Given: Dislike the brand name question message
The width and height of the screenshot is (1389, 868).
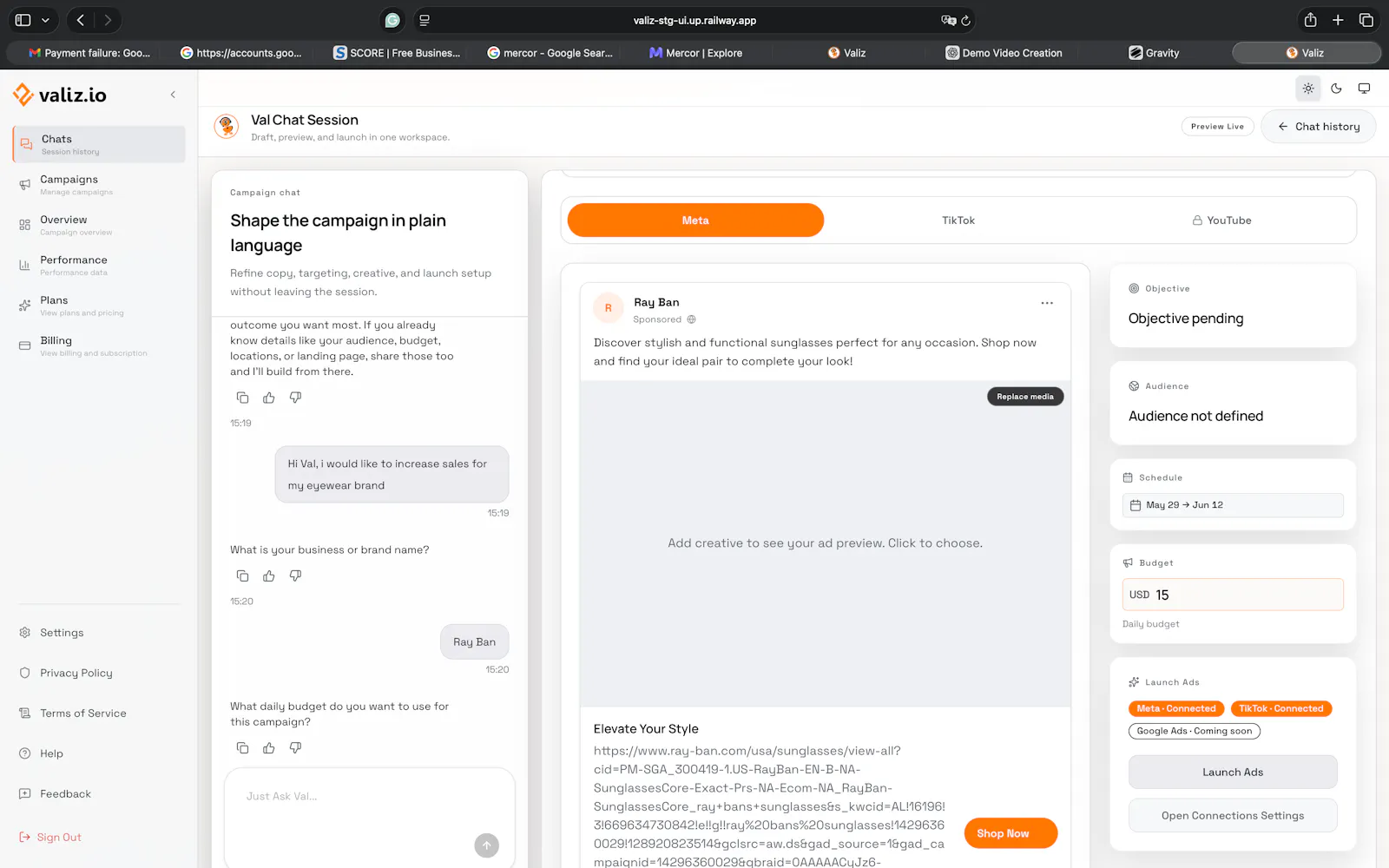Looking at the screenshot, I should 295,575.
